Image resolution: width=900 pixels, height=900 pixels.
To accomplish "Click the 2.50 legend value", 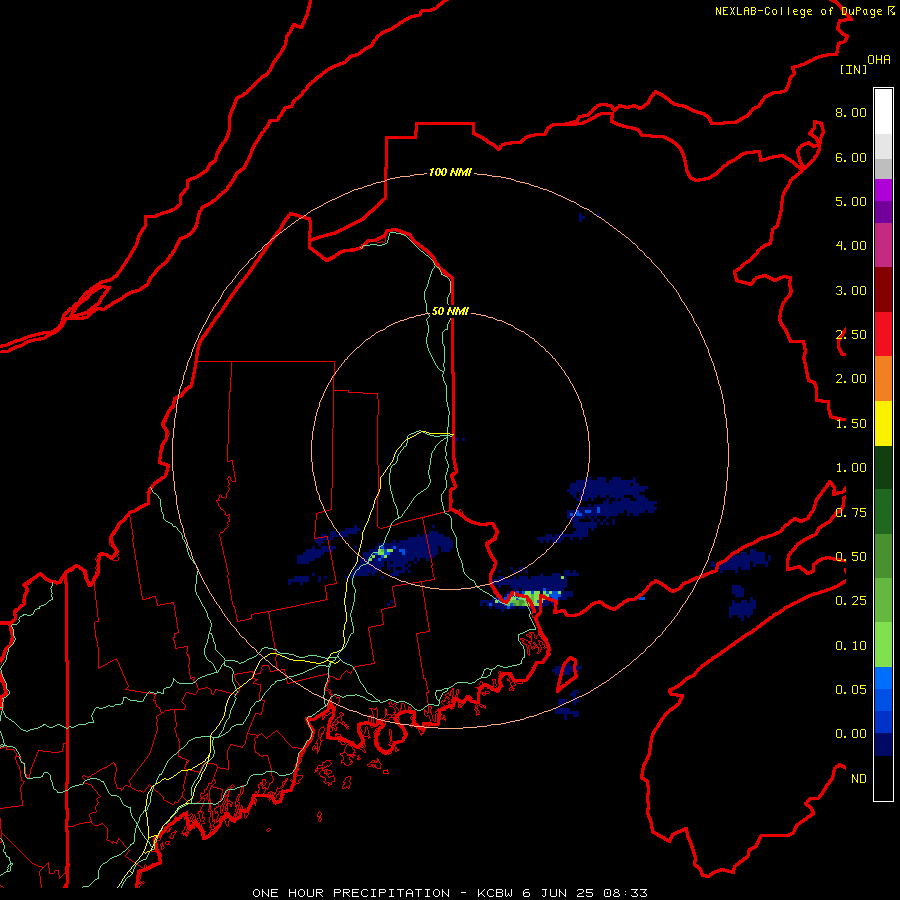I will (x=851, y=335).
